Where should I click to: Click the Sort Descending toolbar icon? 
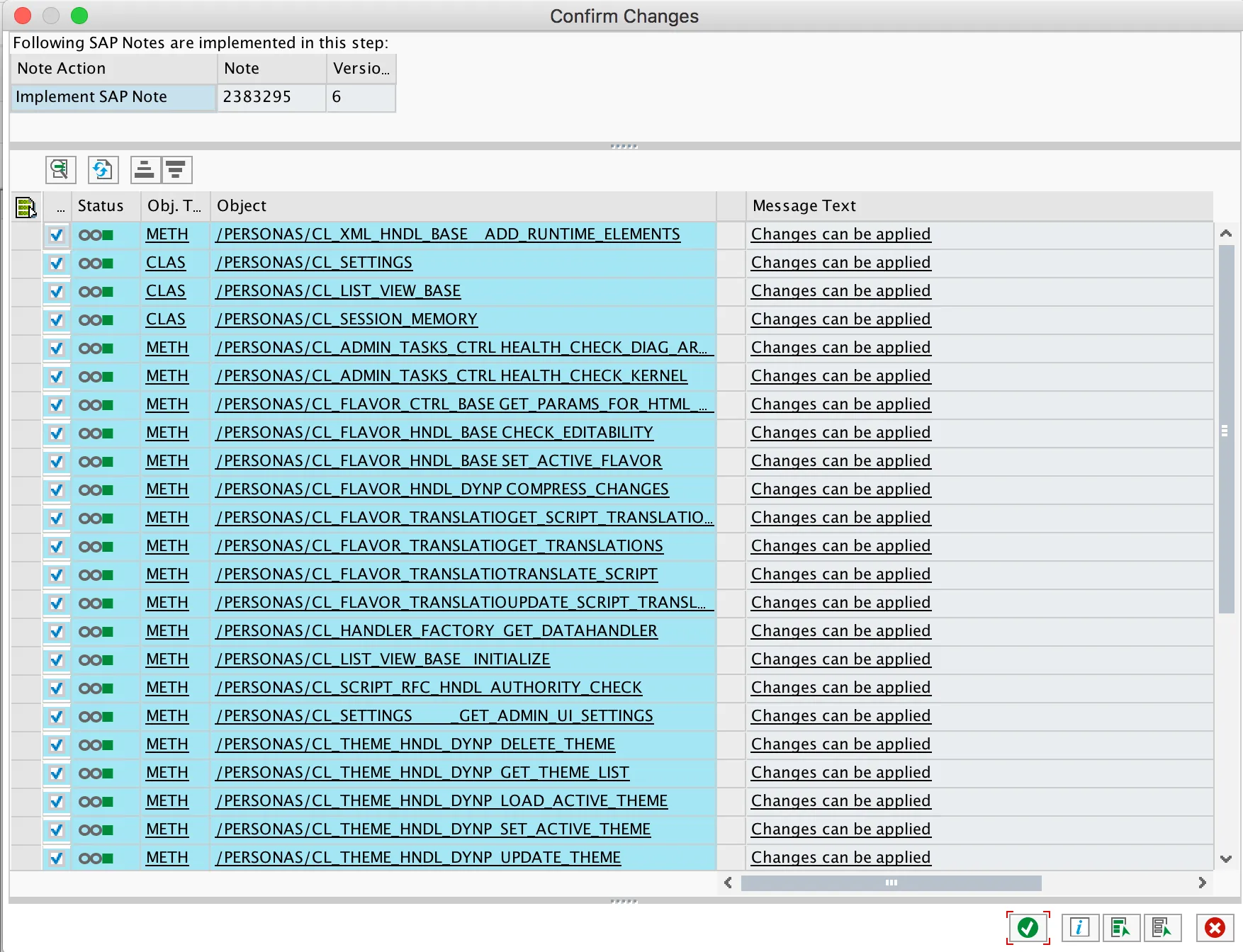[x=176, y=170]
